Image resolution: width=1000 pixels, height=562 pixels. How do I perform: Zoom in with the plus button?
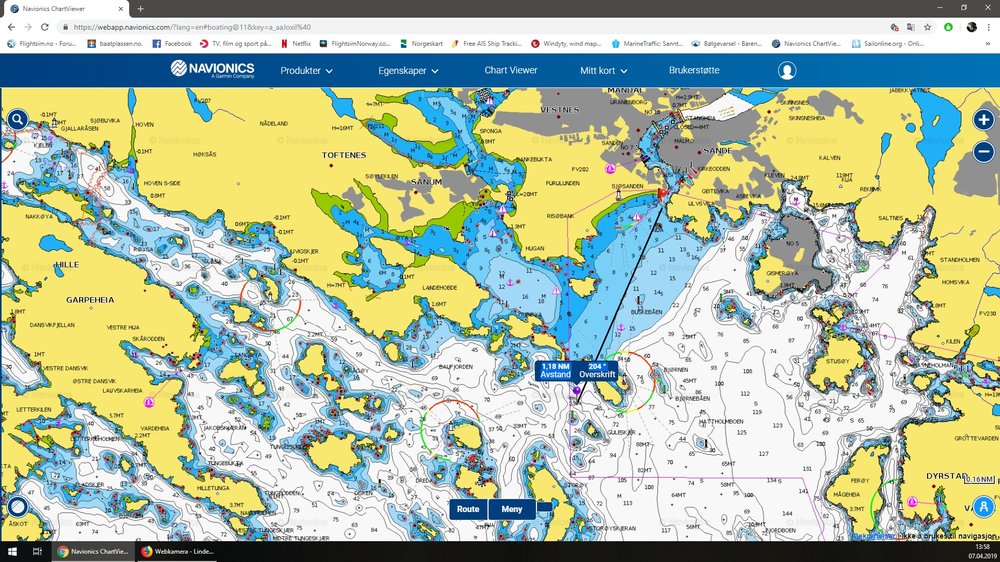[x=983, y=119]
